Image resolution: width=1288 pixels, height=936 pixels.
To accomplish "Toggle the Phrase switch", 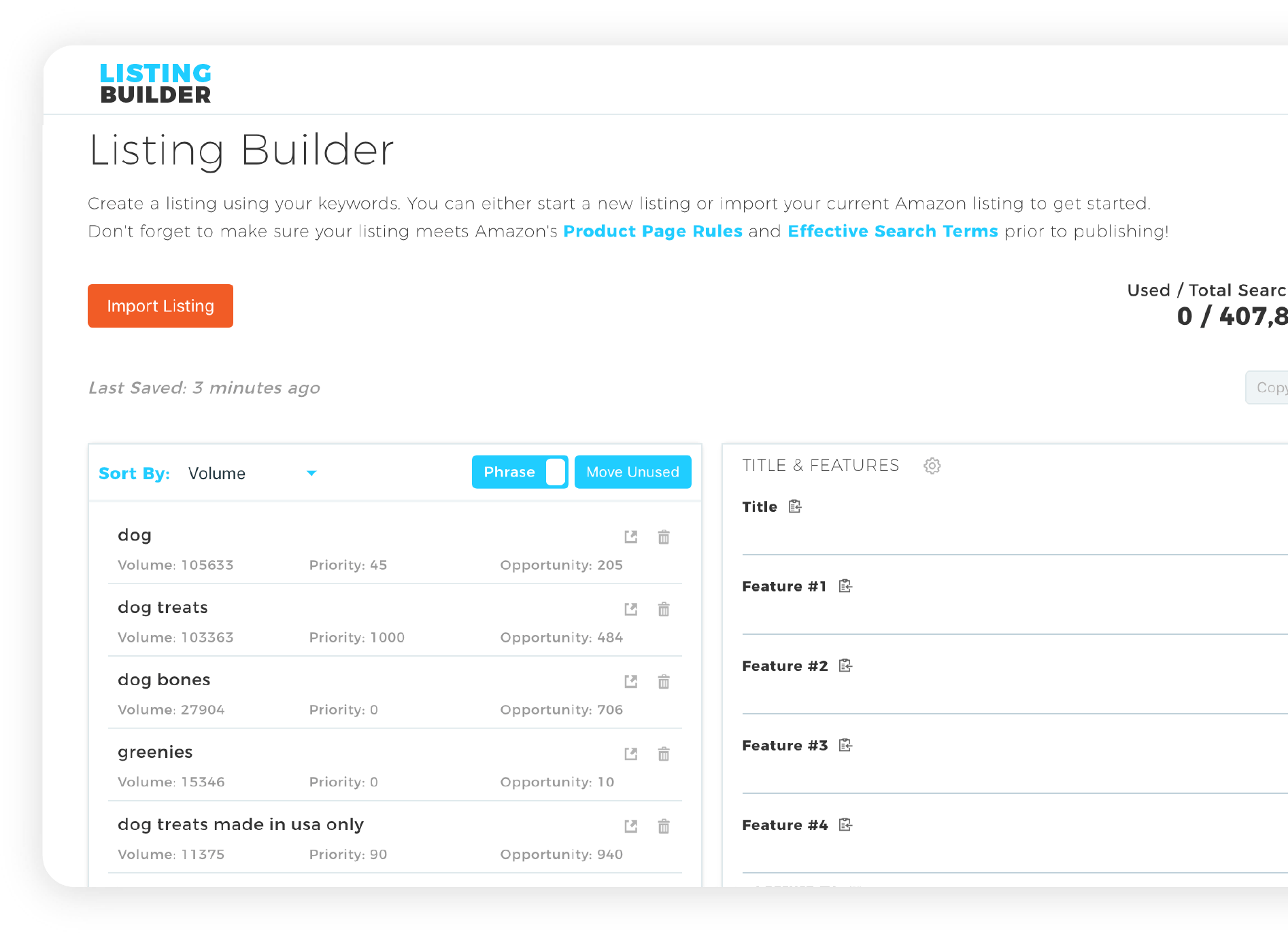I will pyautogui.click(x=554, y=472).
